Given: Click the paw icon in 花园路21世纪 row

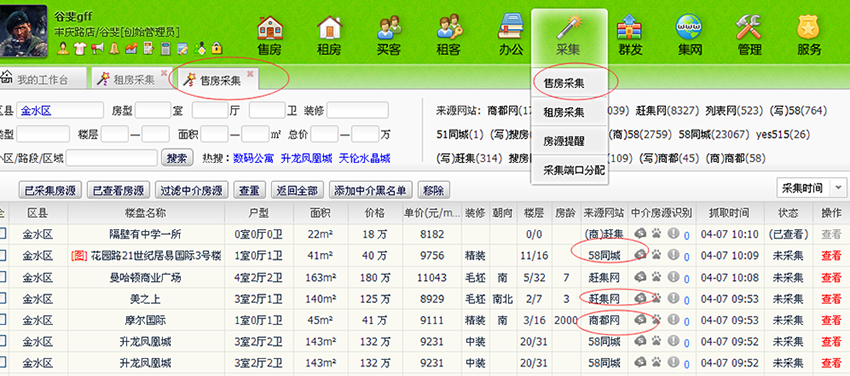Looking at the screenshot, I should tap(657, 255).
